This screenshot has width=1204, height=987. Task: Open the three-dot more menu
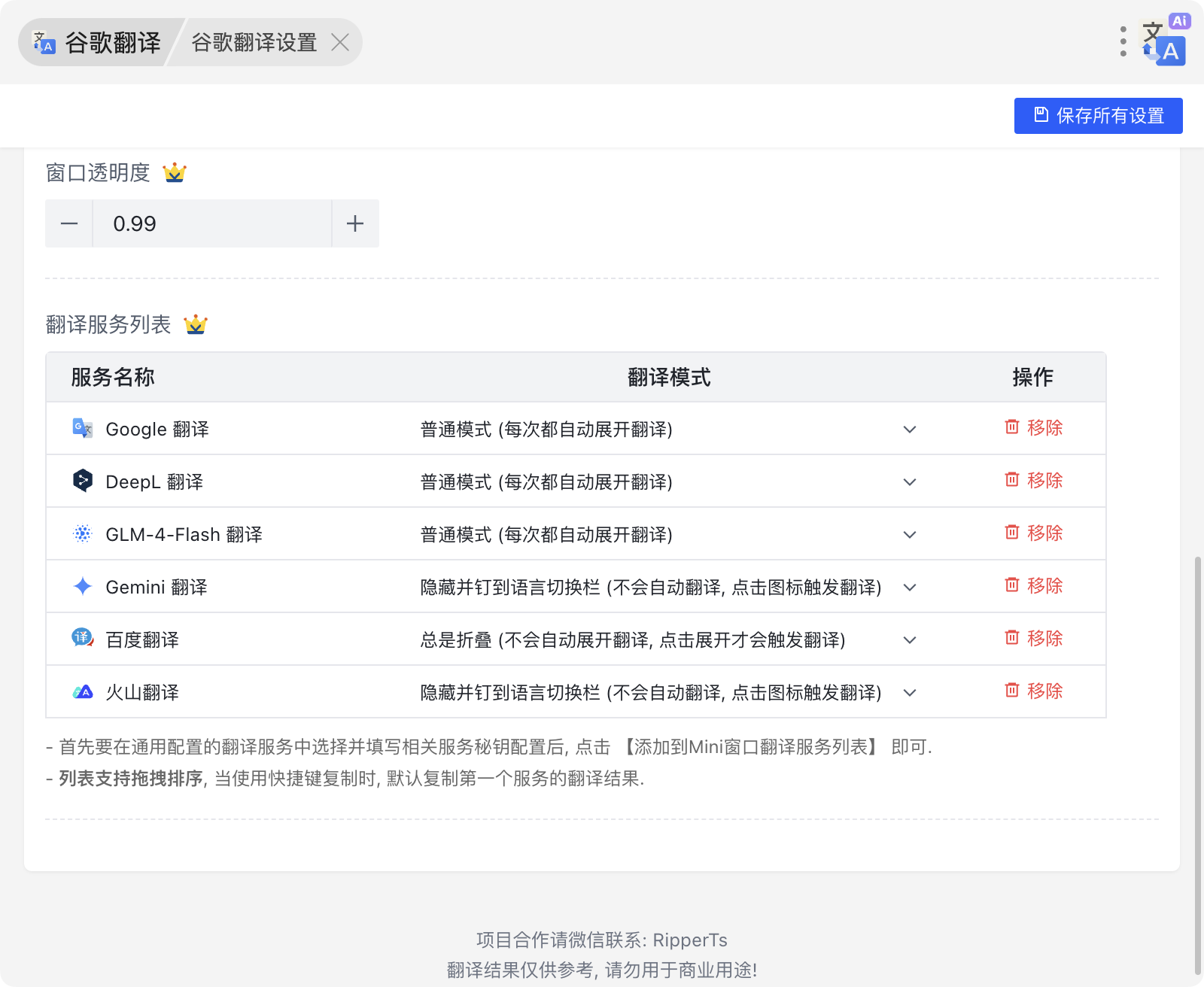click(x=1123, y=41)
